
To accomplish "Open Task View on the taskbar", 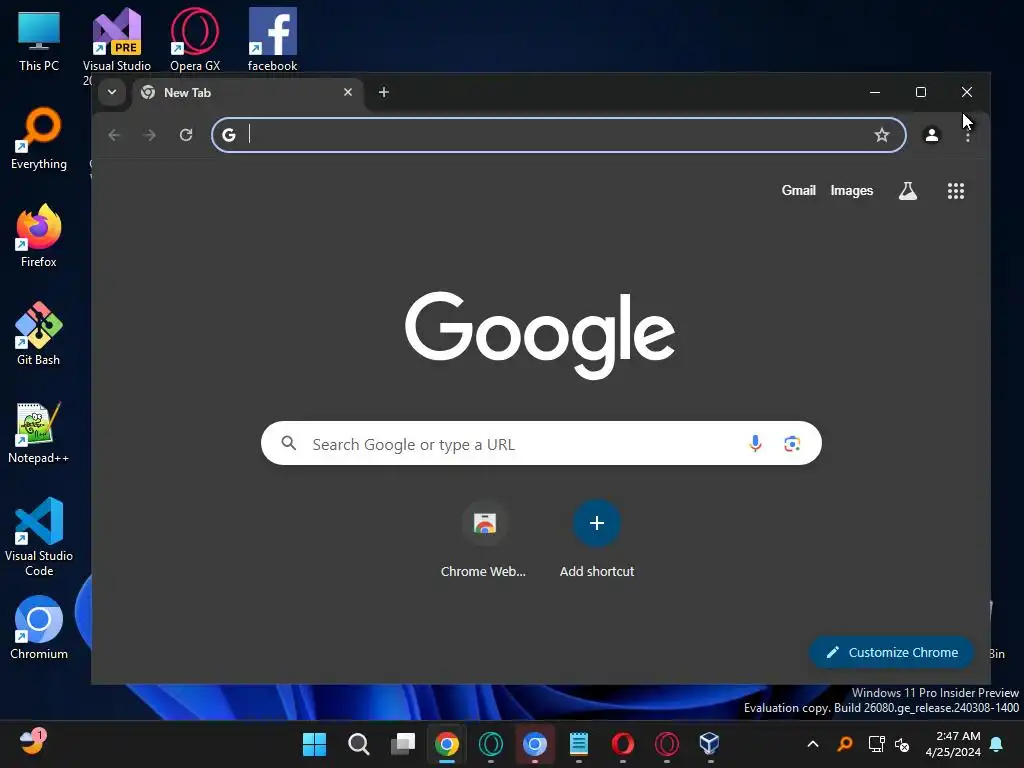I will (403, 744).
